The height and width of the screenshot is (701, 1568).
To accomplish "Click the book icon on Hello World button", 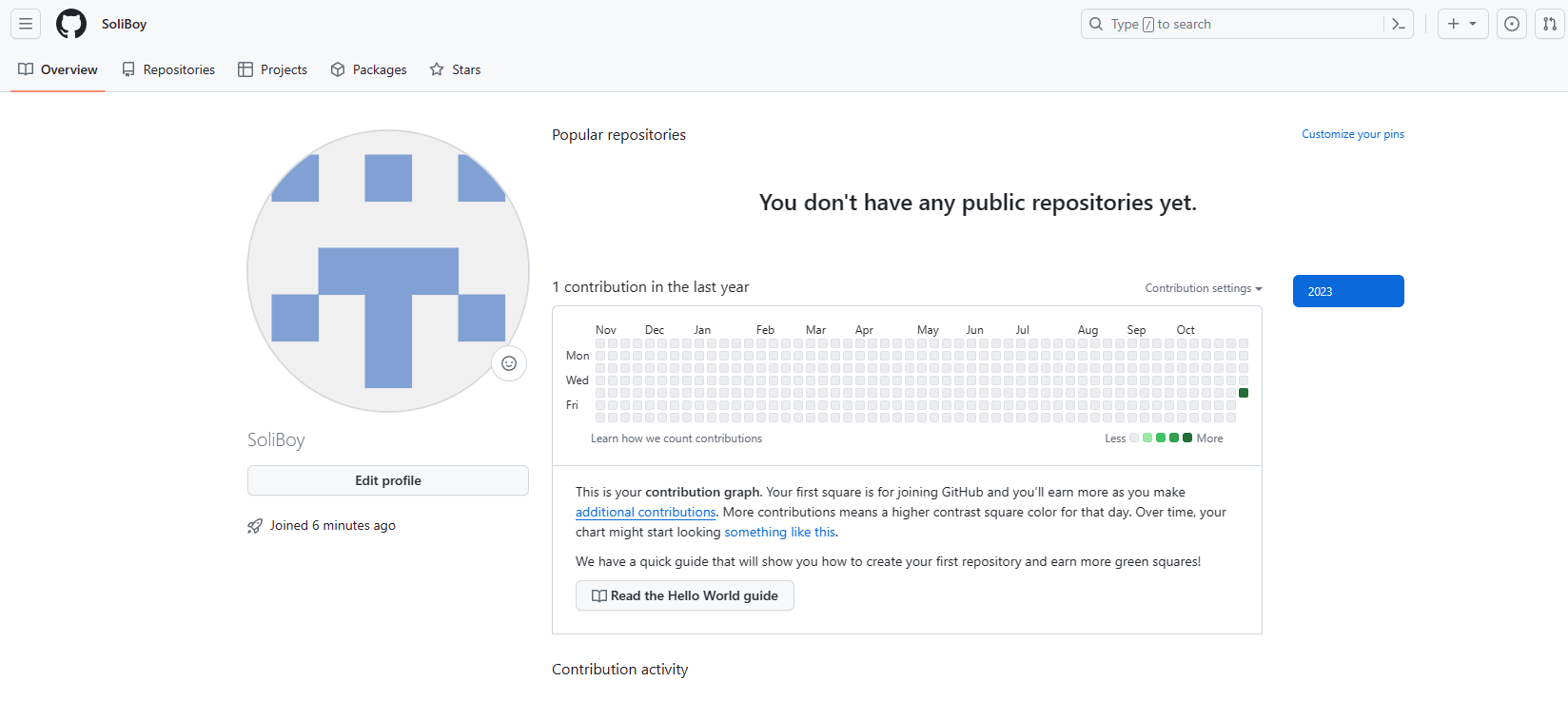I will [x=599, y=595].
